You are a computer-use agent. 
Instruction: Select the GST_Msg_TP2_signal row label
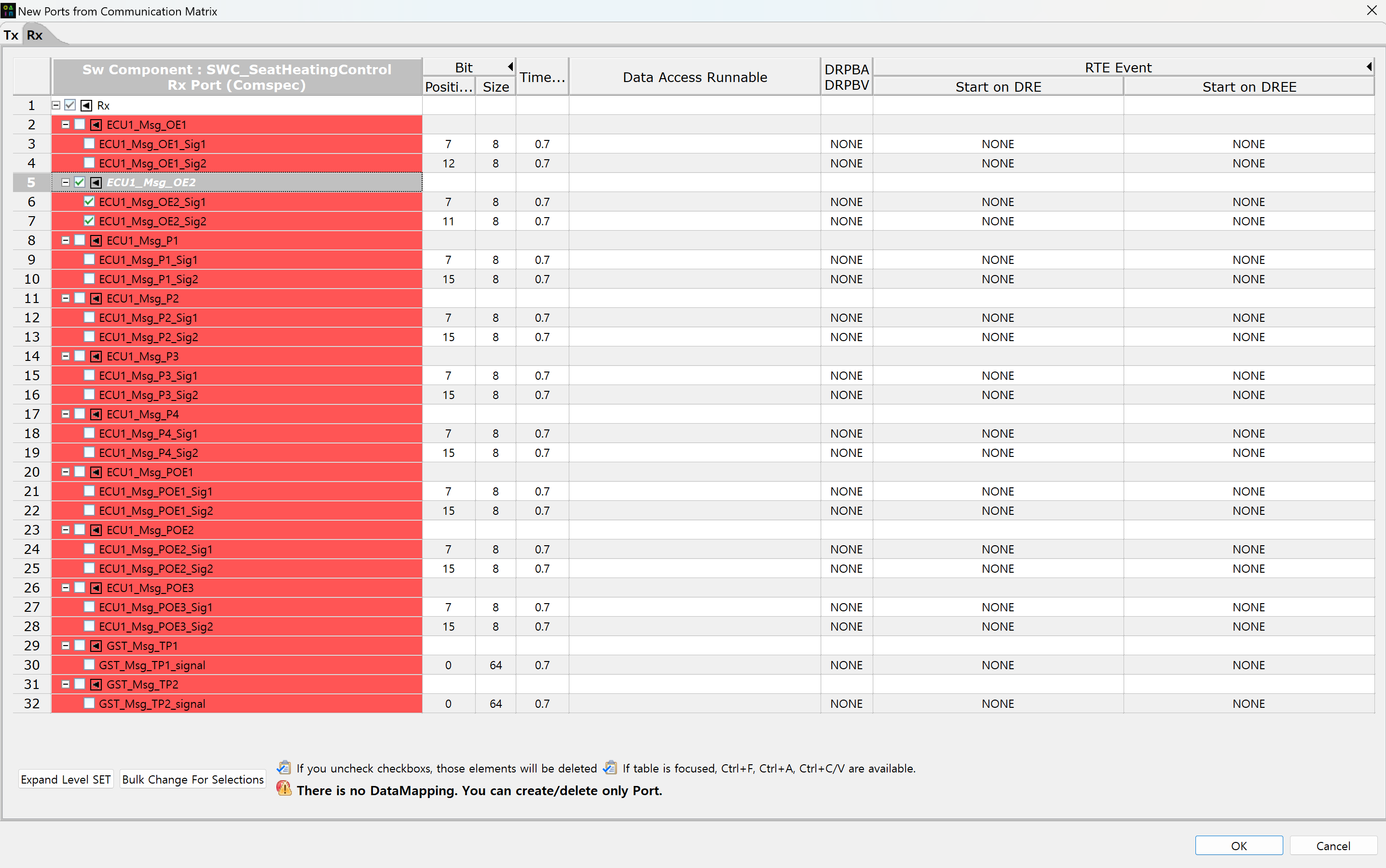click(x=152, y=704)
